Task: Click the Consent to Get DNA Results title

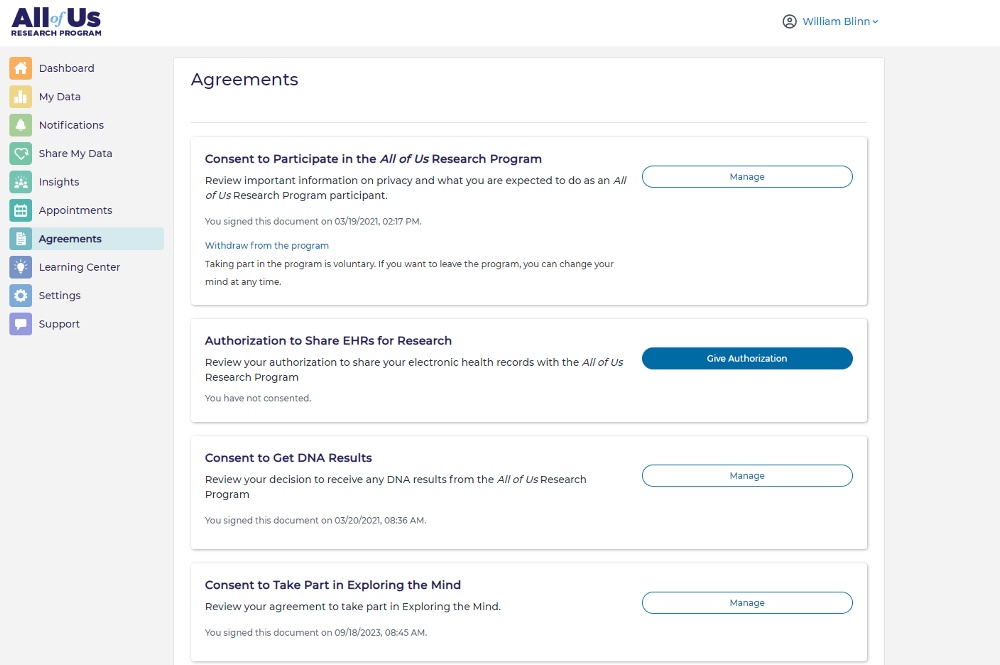Action: click(x=288, y=458)
